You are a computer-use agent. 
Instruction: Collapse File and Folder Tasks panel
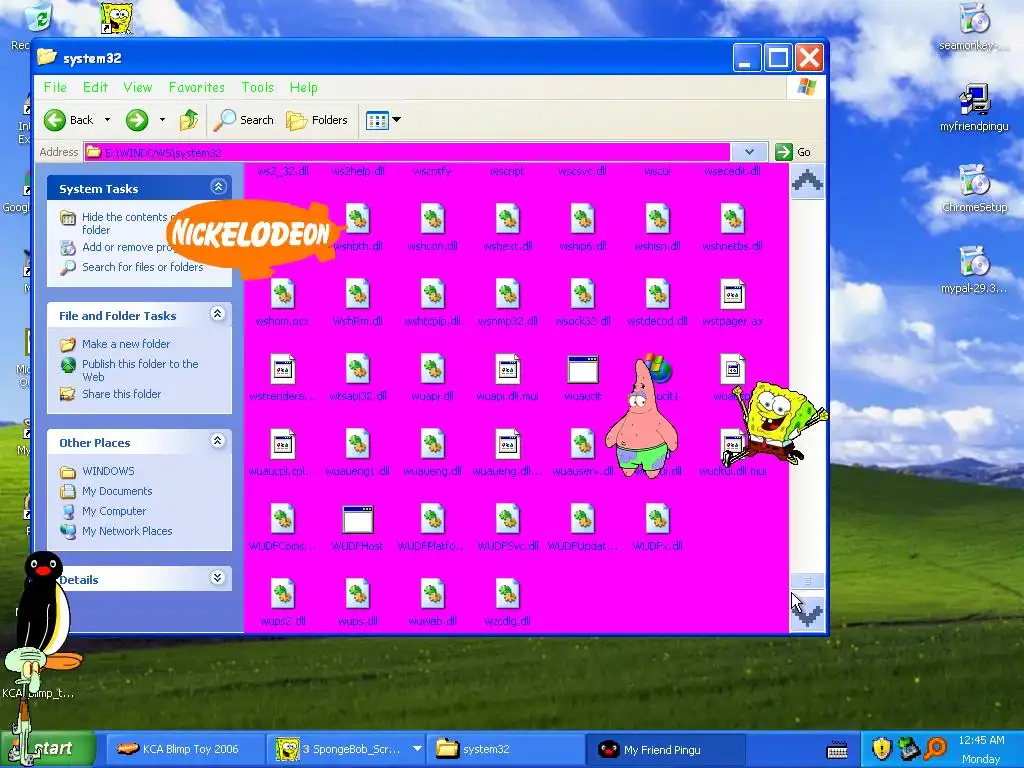click(x=218, y=314)
